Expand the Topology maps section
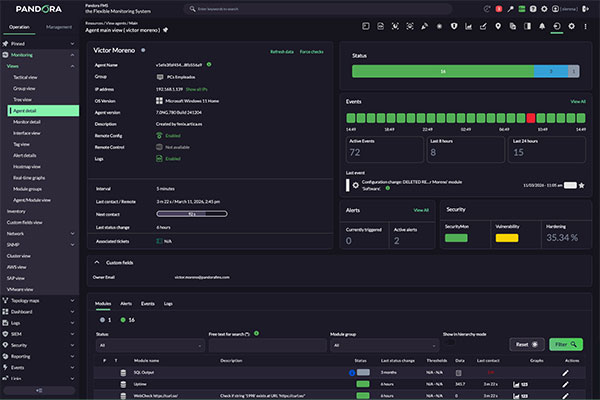Viewport: 600px width, 400px height. coord(72,300)
